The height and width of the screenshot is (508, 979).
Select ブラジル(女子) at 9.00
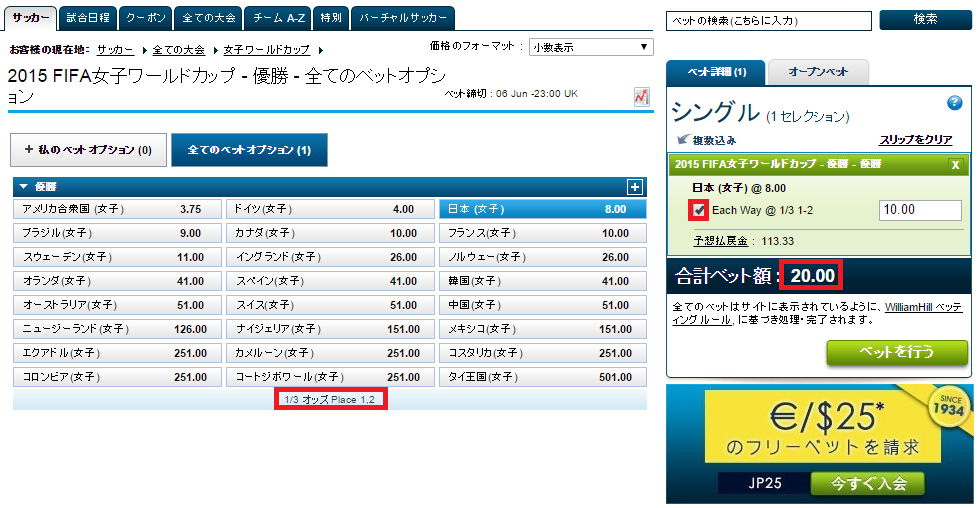pyautogui.click(x=117, y=233)
